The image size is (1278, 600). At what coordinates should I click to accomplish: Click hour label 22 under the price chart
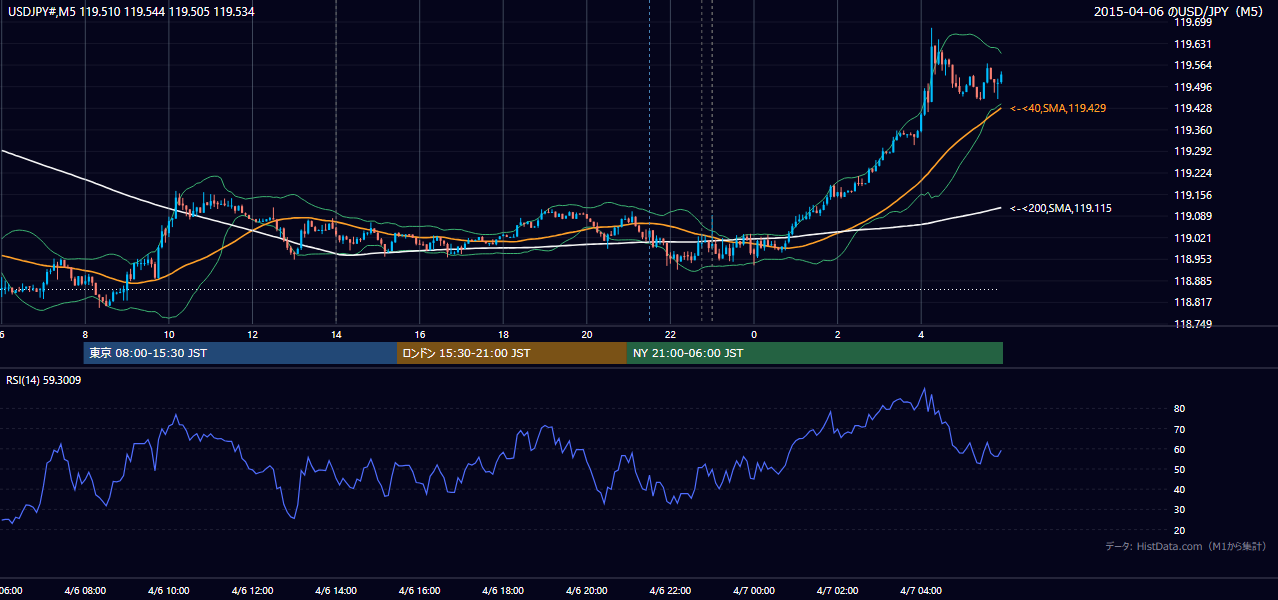pyautogui.click(x=670, y=335)
